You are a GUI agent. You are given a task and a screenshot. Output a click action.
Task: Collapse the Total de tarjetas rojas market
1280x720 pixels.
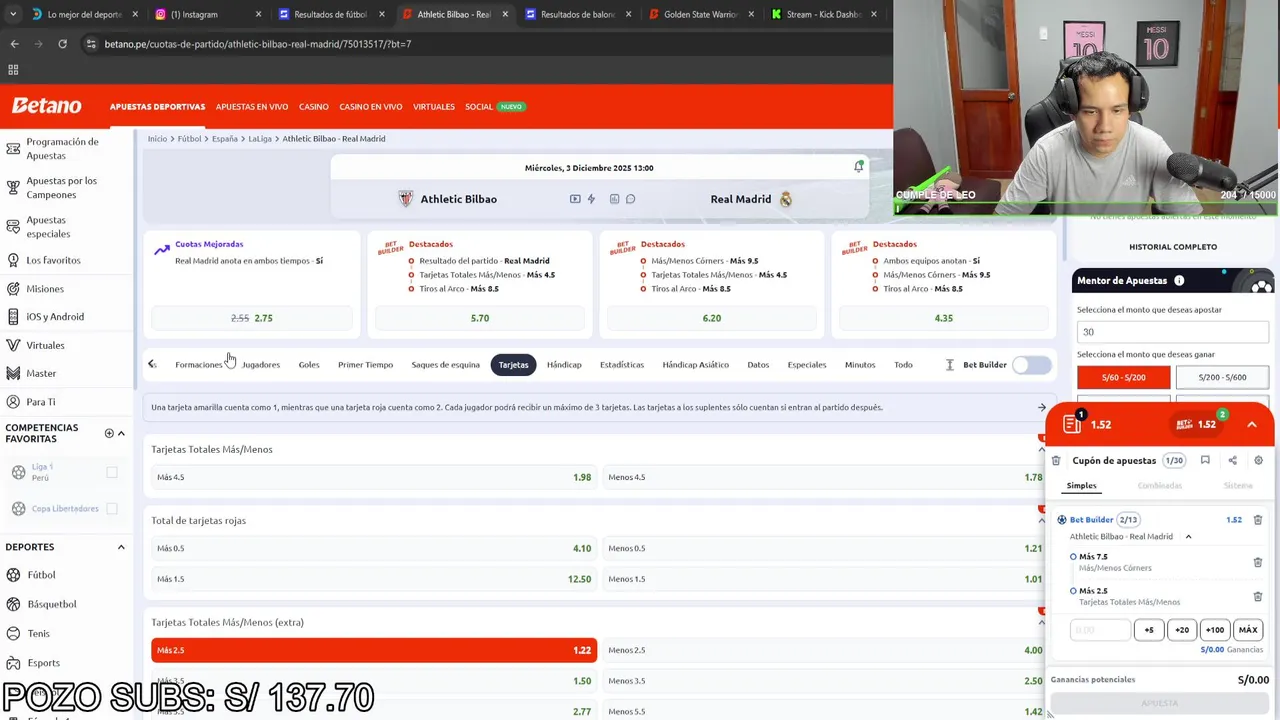(x=1042, y=520)
